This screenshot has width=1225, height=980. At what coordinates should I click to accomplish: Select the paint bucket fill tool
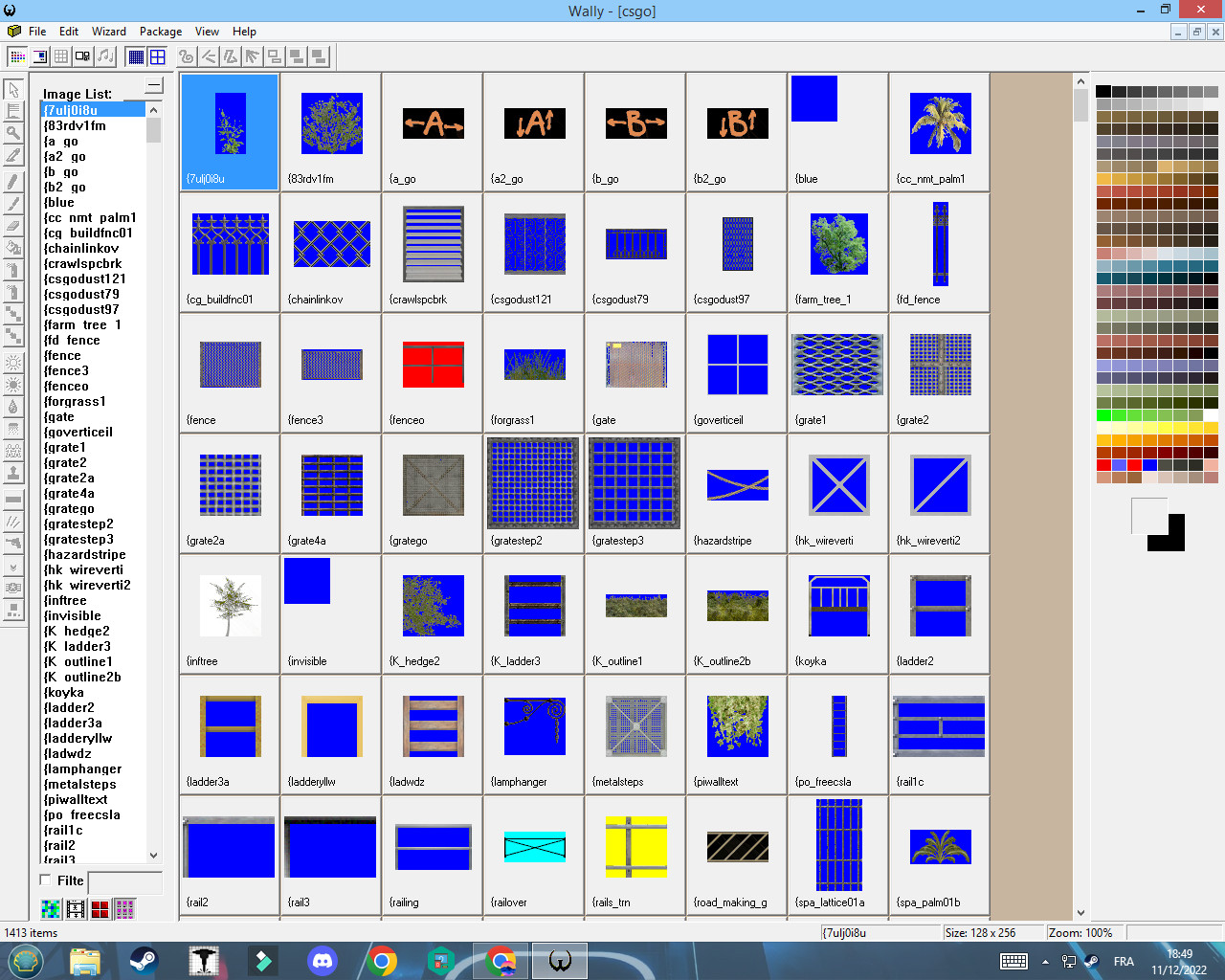[13, 248]
